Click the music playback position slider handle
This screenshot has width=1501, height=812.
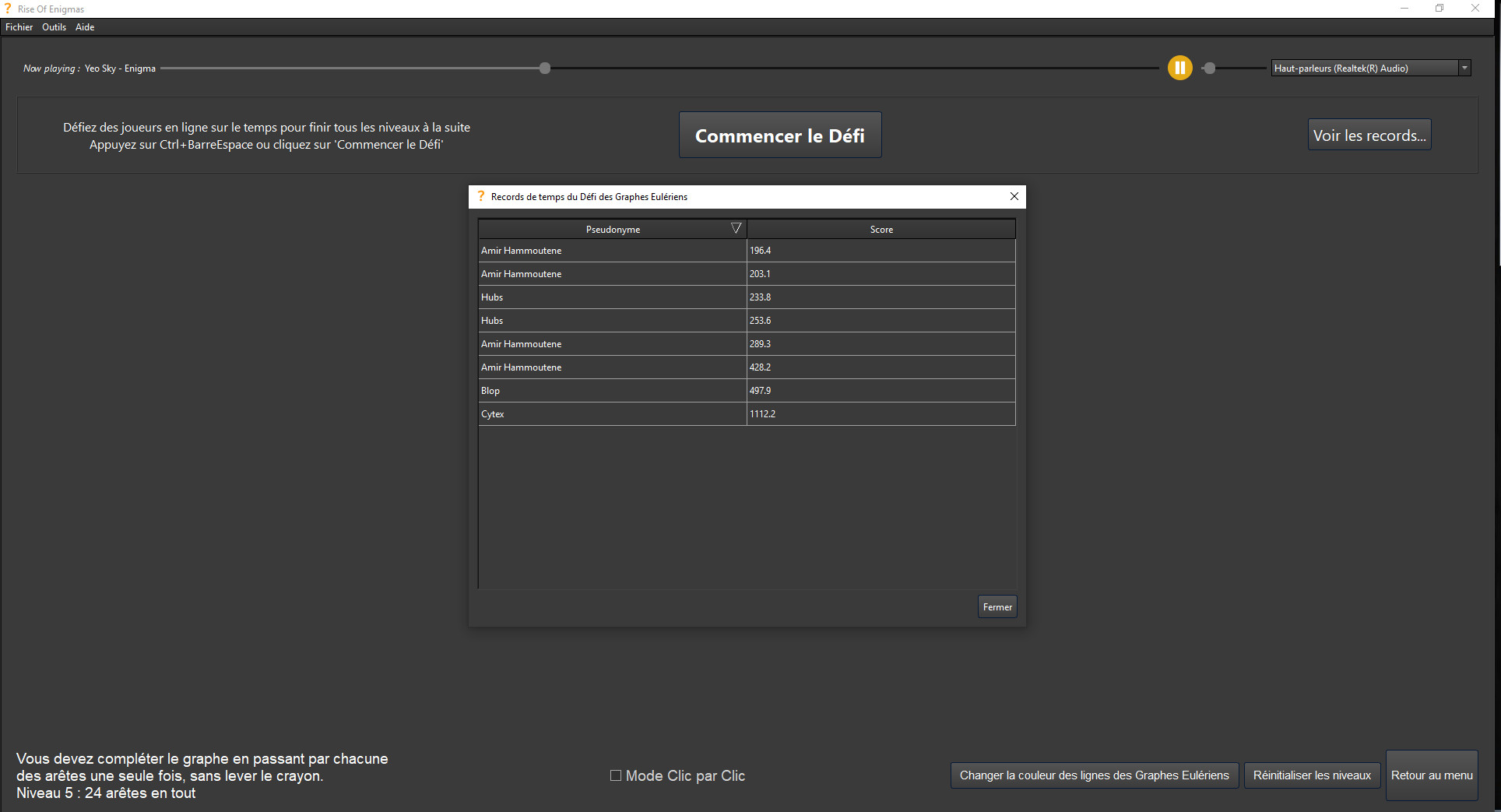click(x=544, y=68)
